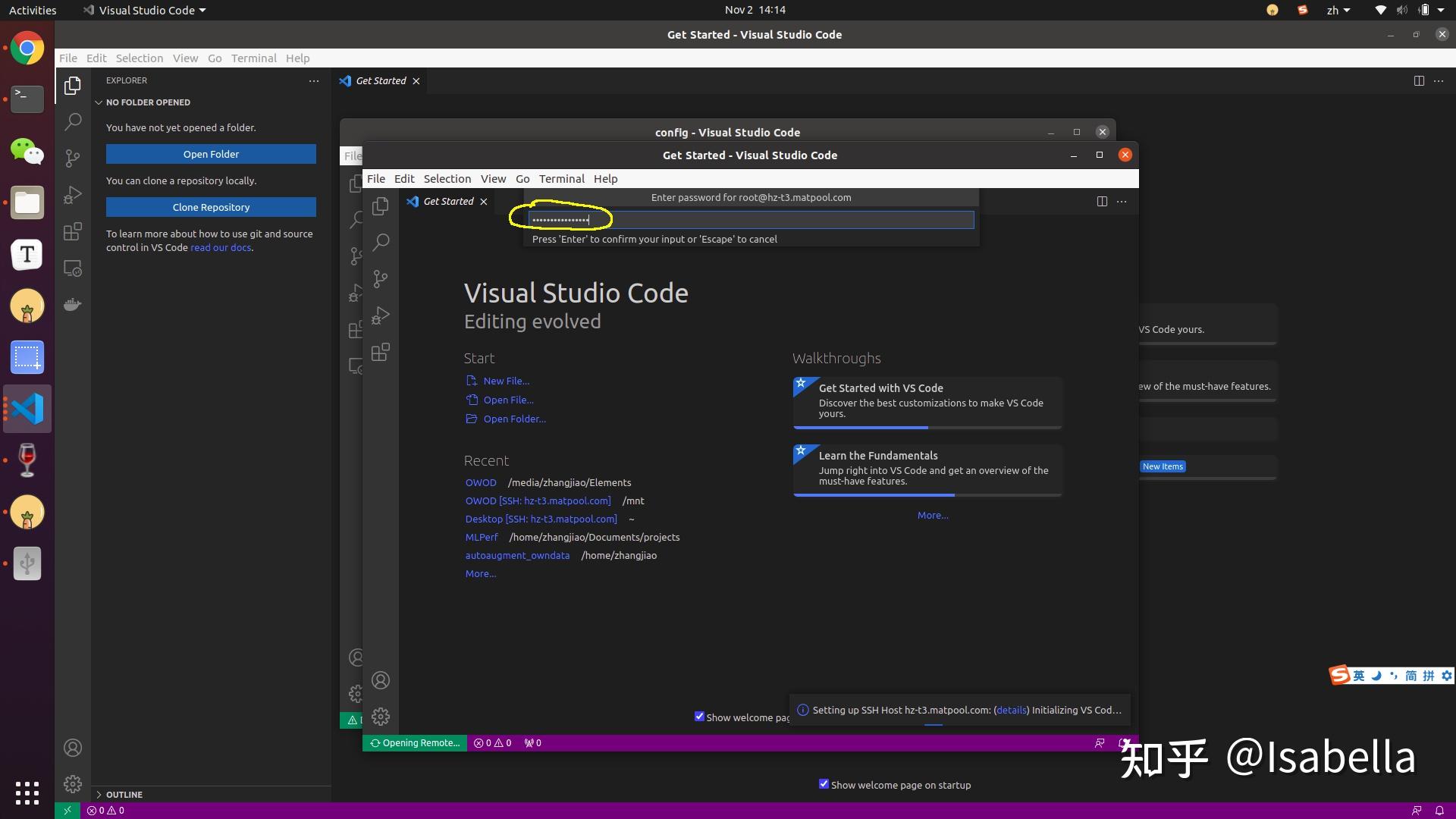
Task: Click password input field for root@hz-t3.matpool.com
Action: (751, 220)
